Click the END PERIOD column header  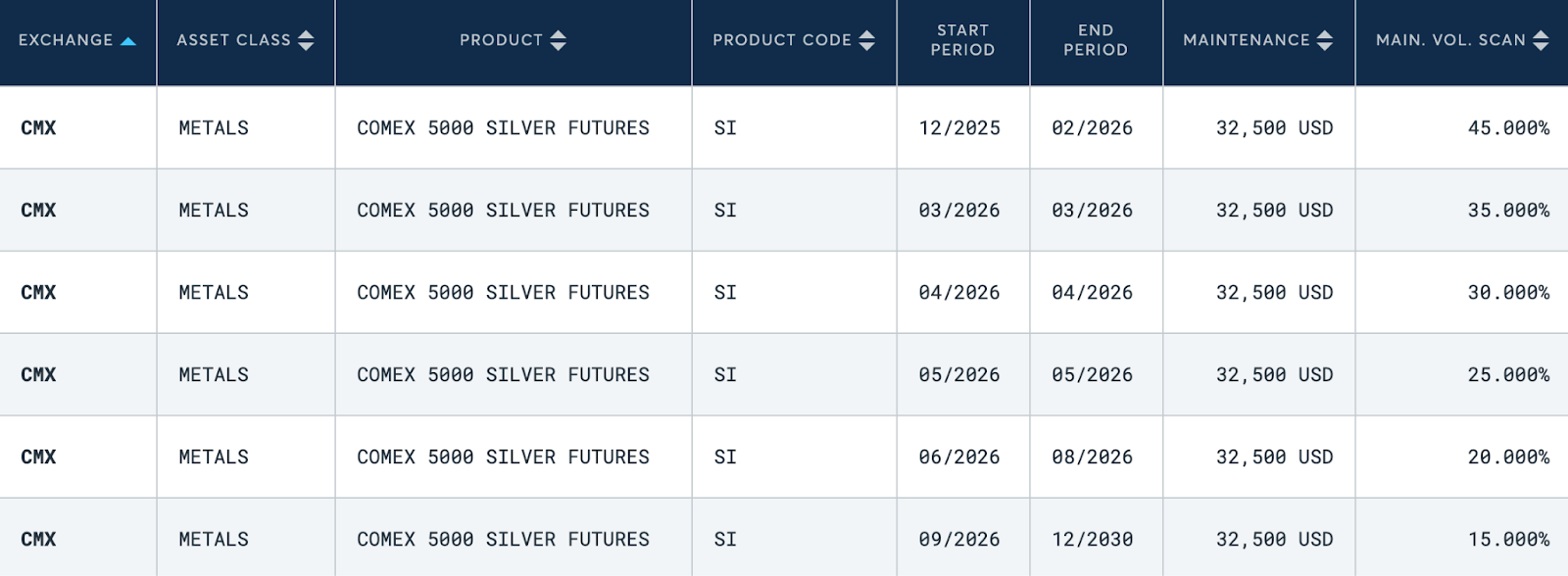tap(1095, 40)
